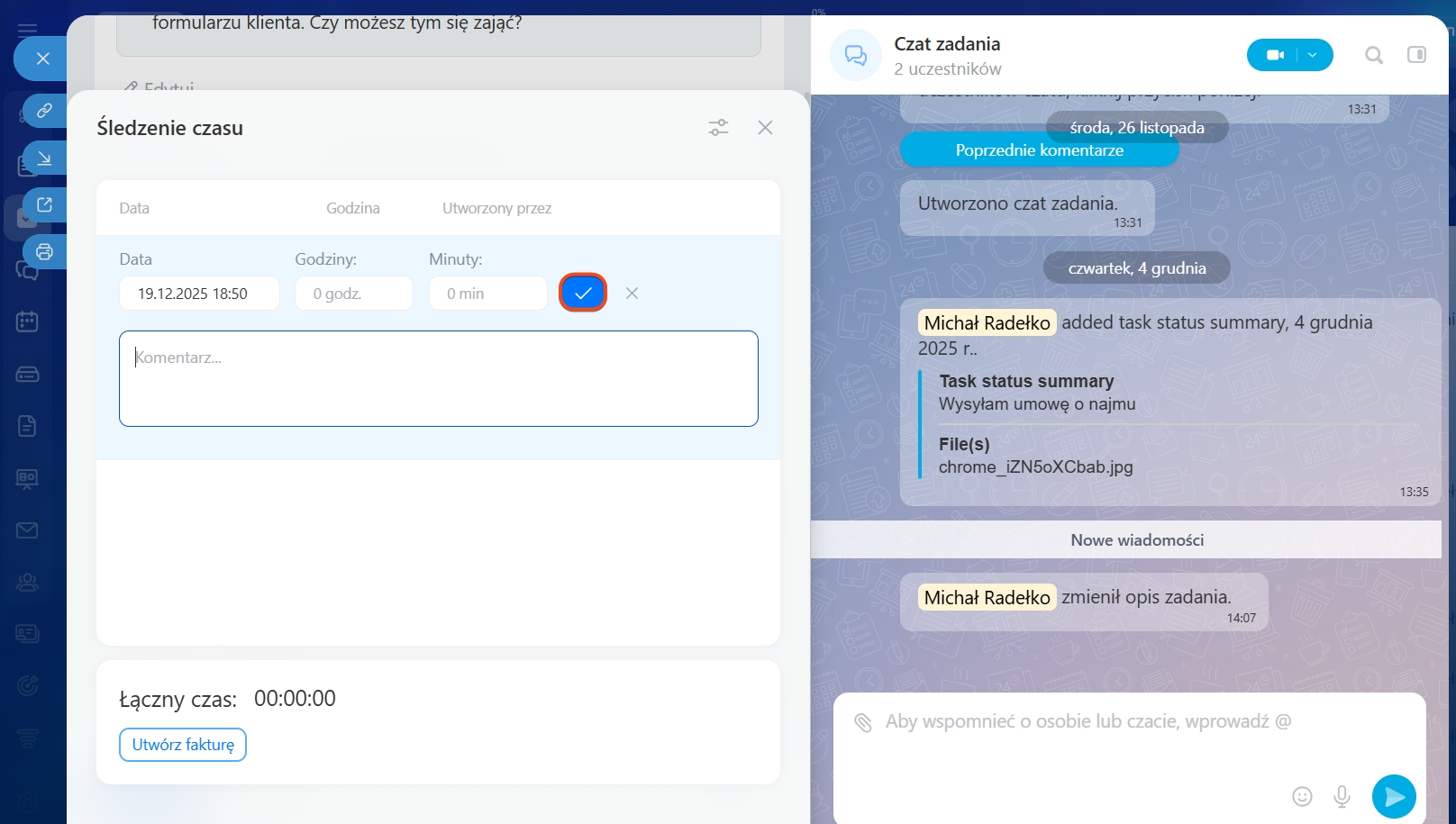The height and width of the screenshot is (824, 1456).
Task: Toggle chat sidebar panel icon
Action: pyautogui.click(x=1416, y=55)
